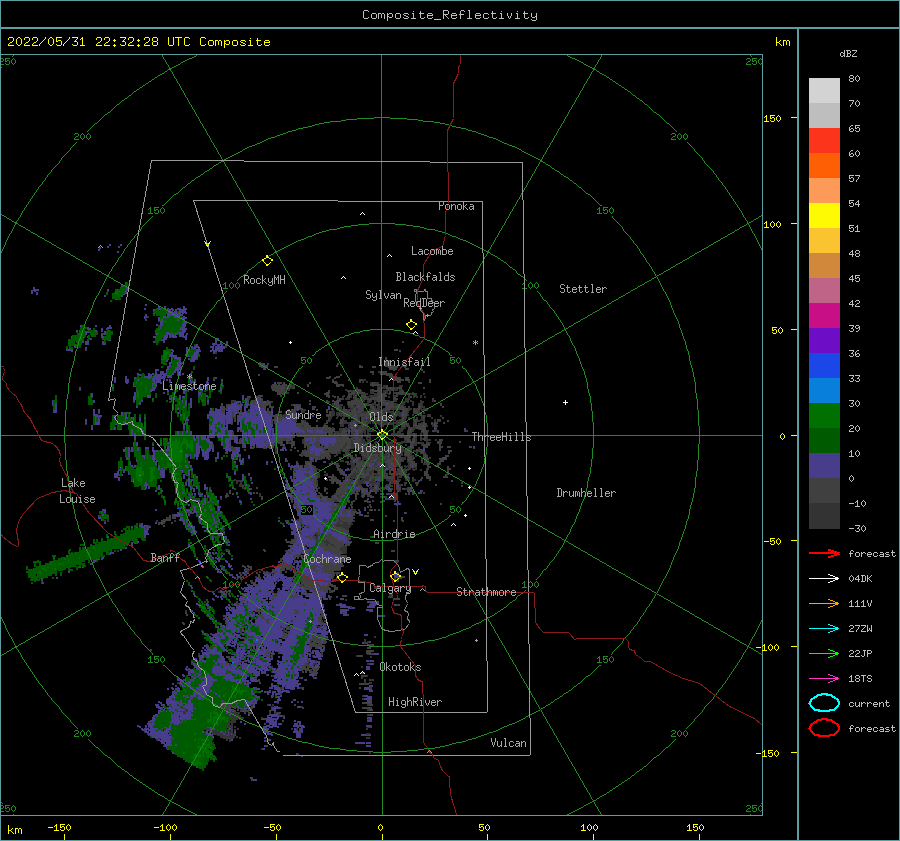Select the Banff label

coord(165,557)
